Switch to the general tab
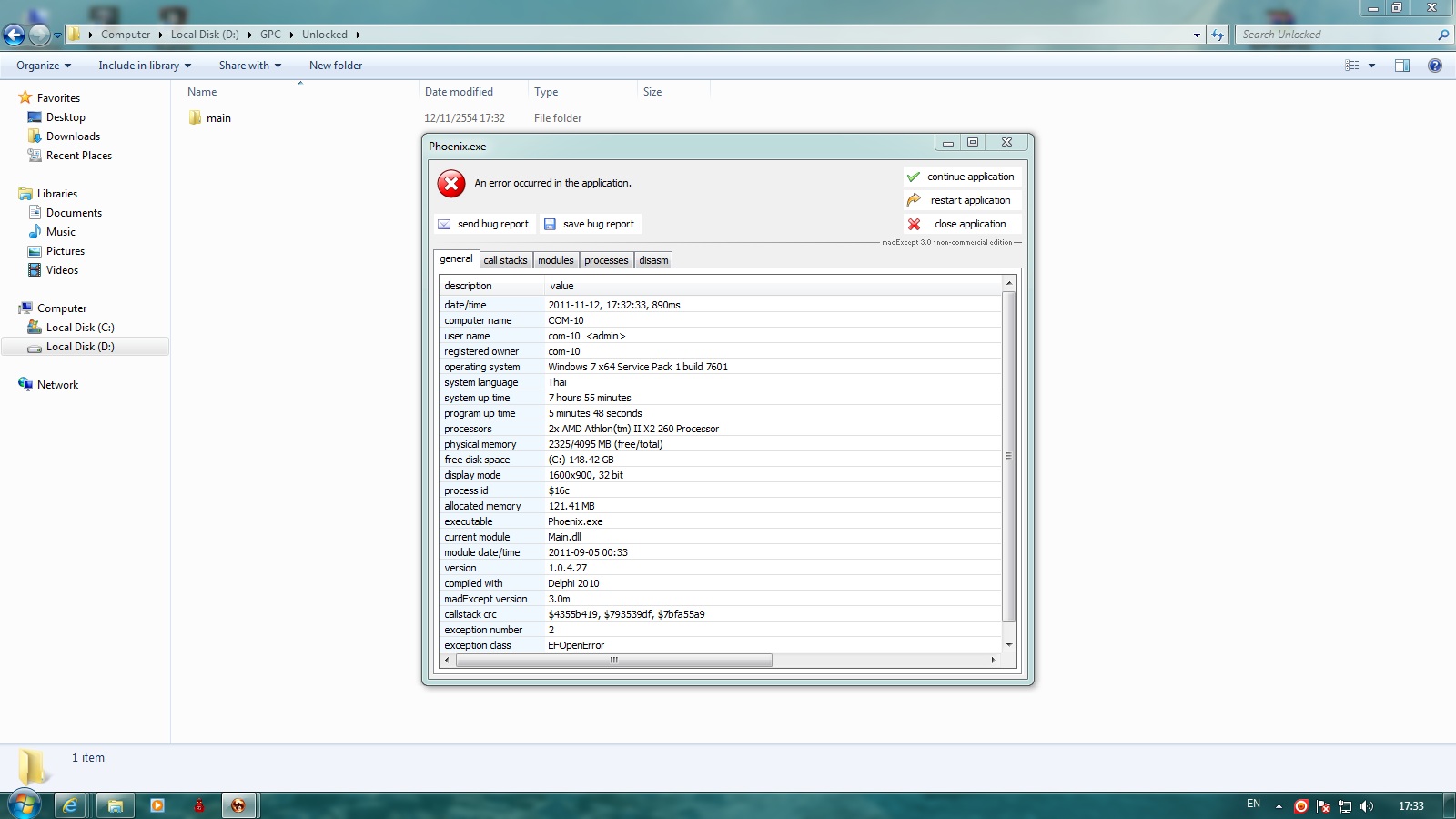Viewport: 1456px width, 819px height. [456, 258]
